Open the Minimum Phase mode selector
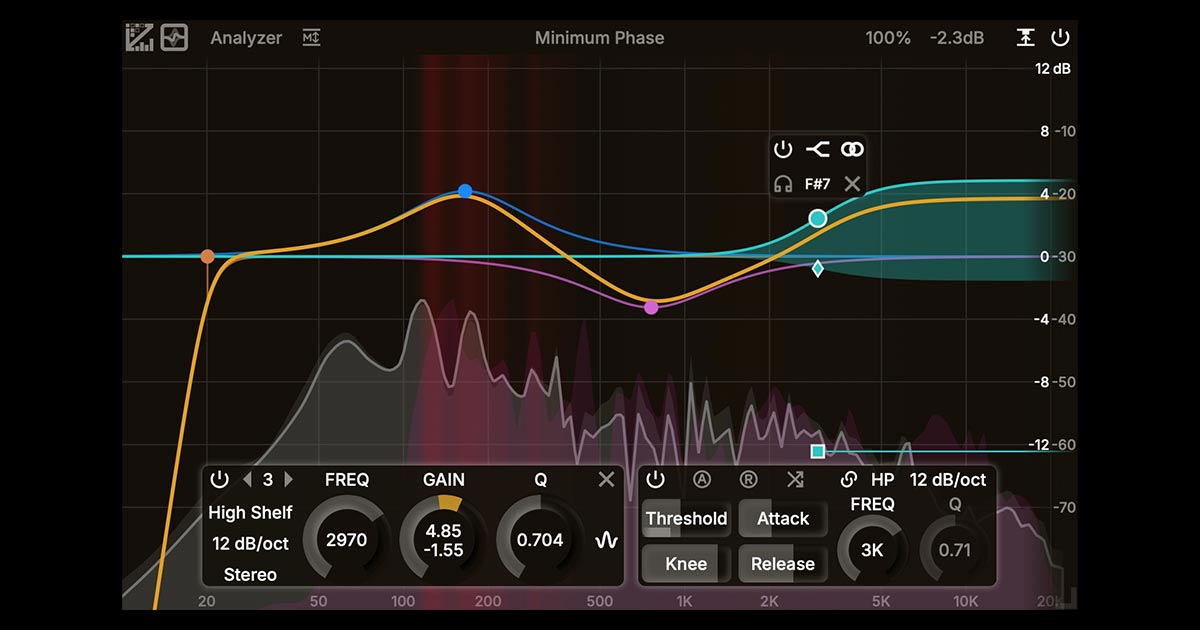 point(598,37)
